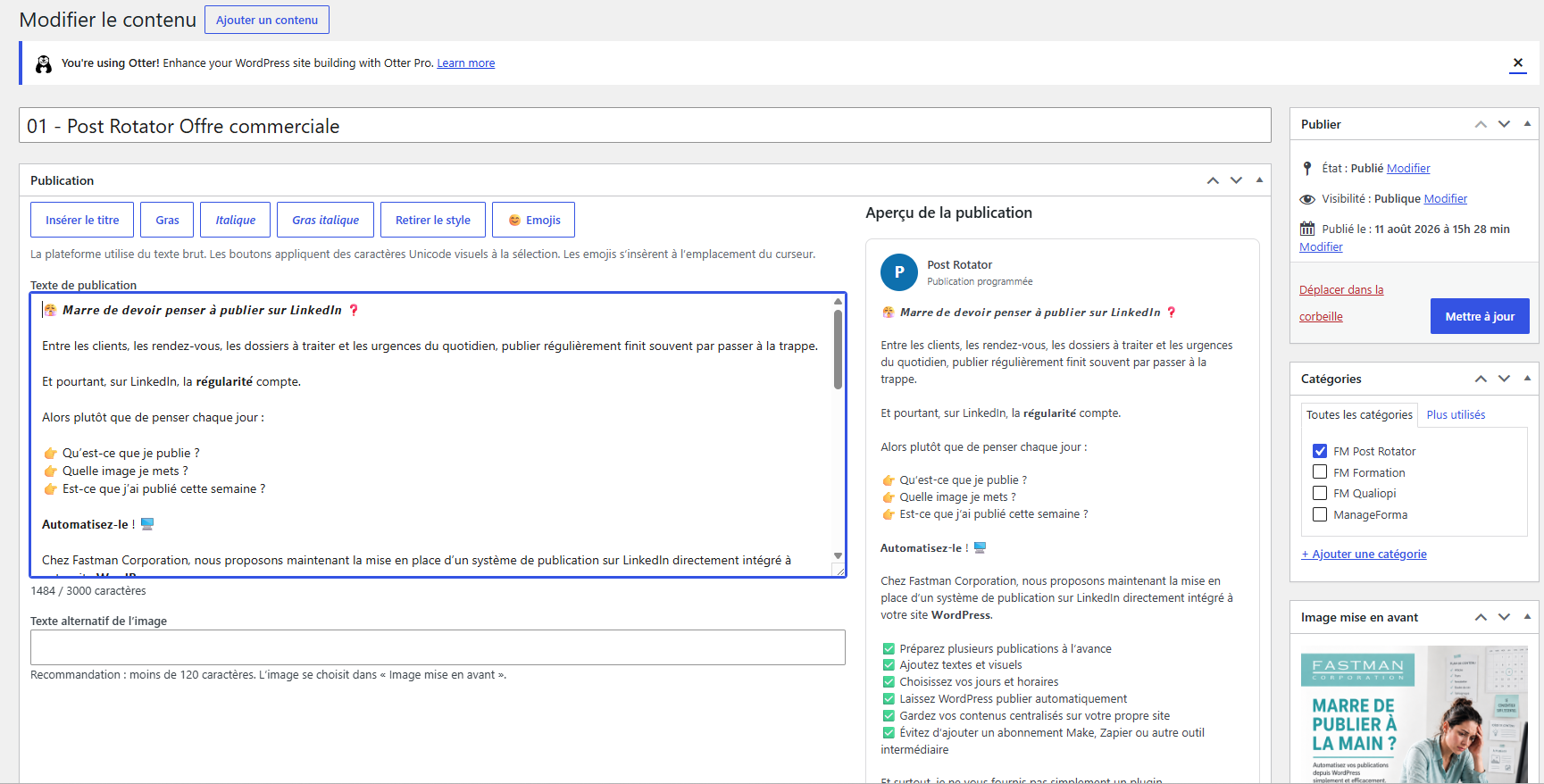This screenshot has width=1544, height=784.
Task: Move Publier box down
Action: coord(1504,124)
